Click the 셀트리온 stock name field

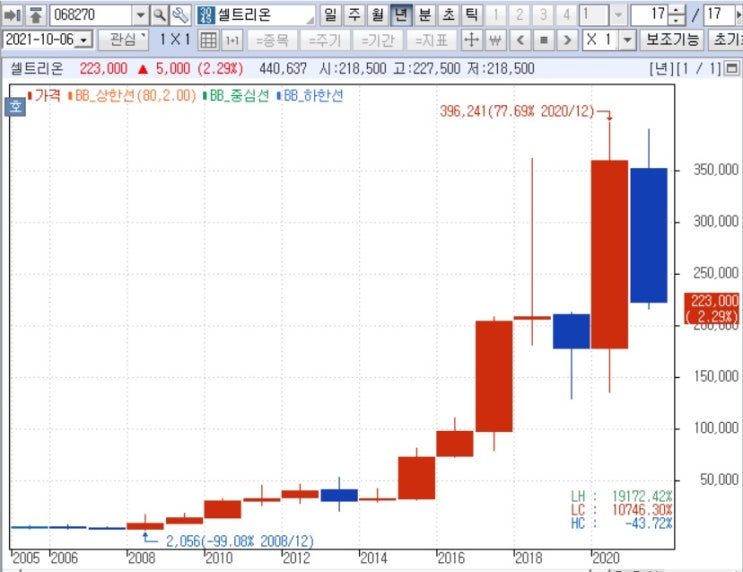click(x=256, y=15)
